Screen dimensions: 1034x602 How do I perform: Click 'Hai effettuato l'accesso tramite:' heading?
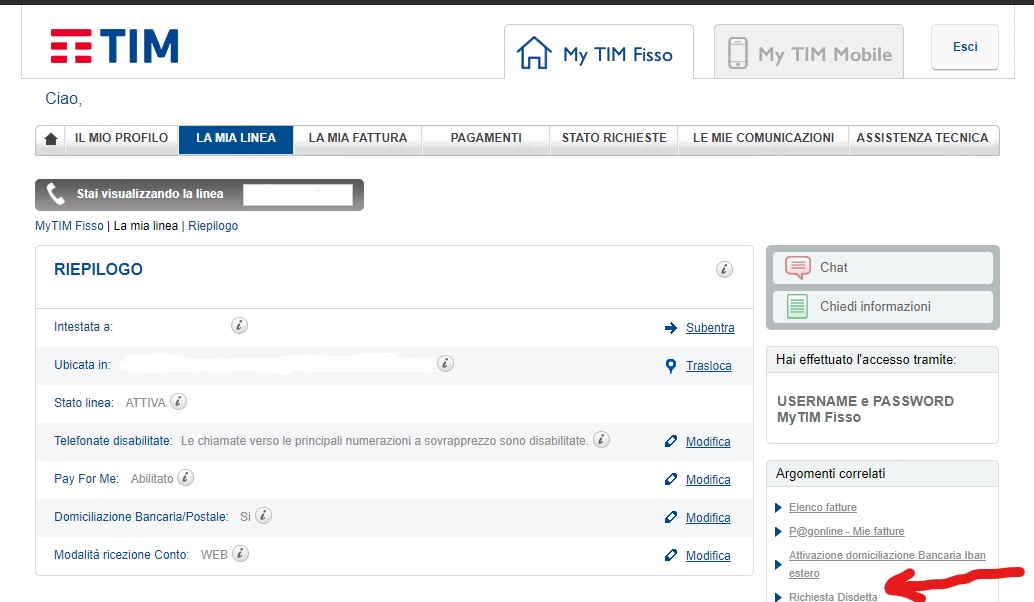click(865, 359)
